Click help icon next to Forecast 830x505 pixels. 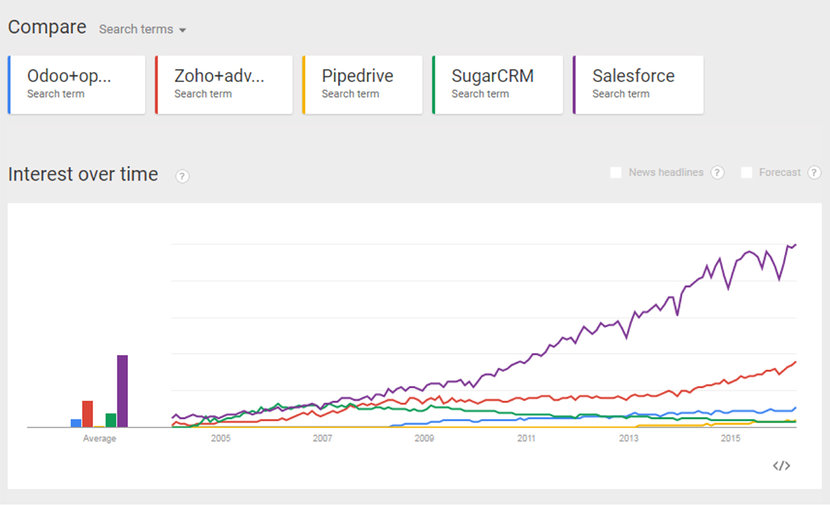[x=814, y=172]
